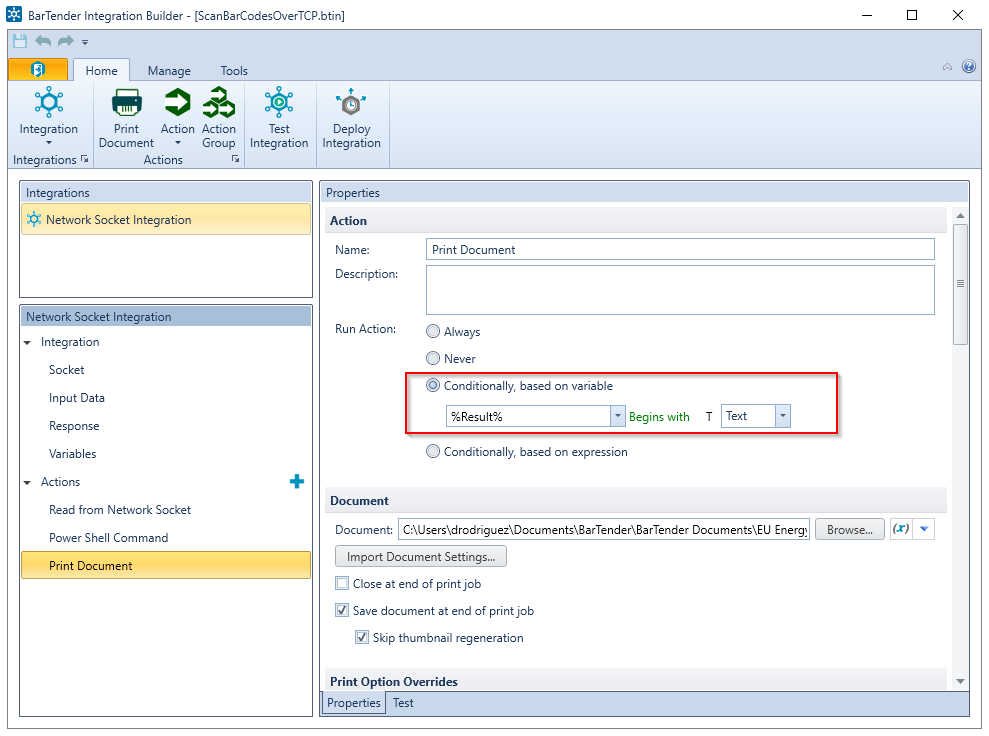Screen dimensions: 989x736
Task: Collapse the Integration tree node
Action: pos(27,342)
